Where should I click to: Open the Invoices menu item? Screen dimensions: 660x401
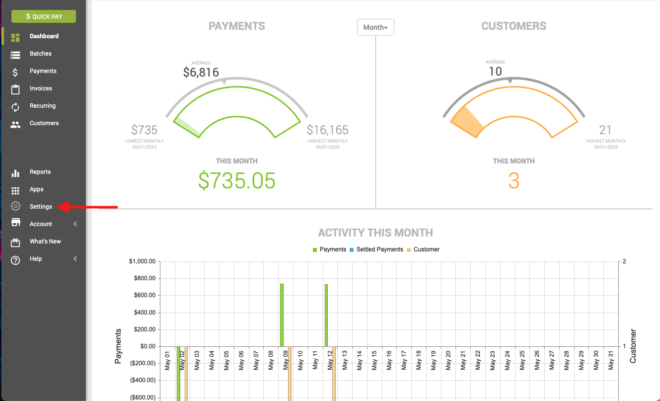pyautogui.click(x=41, y=88)
